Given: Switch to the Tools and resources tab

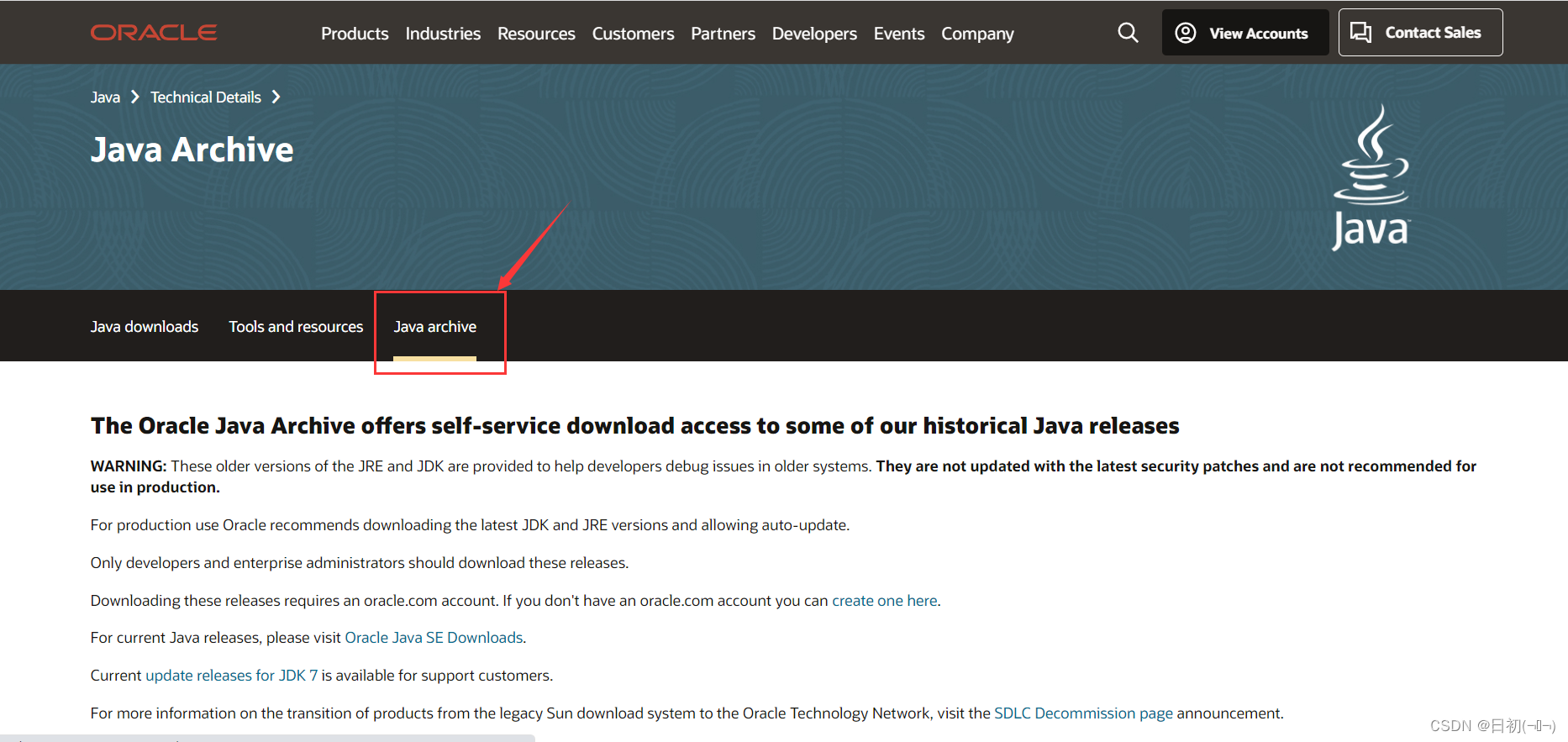Looking at the screenshot, I should pyautogui.click(x=296, y=327).
